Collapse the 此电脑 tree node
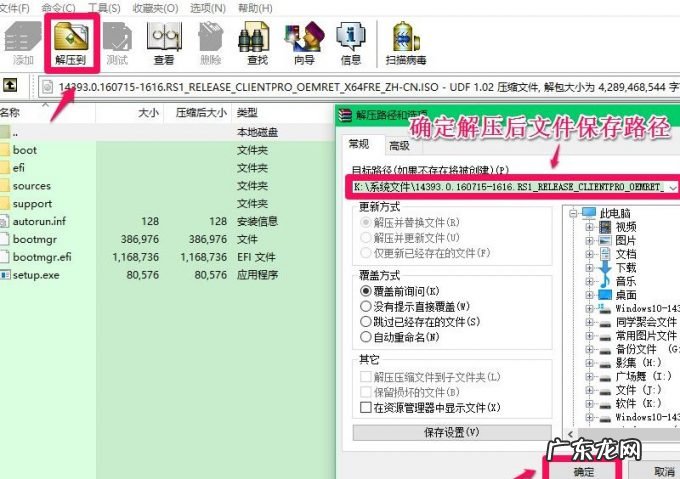 [x=574, y=213]
